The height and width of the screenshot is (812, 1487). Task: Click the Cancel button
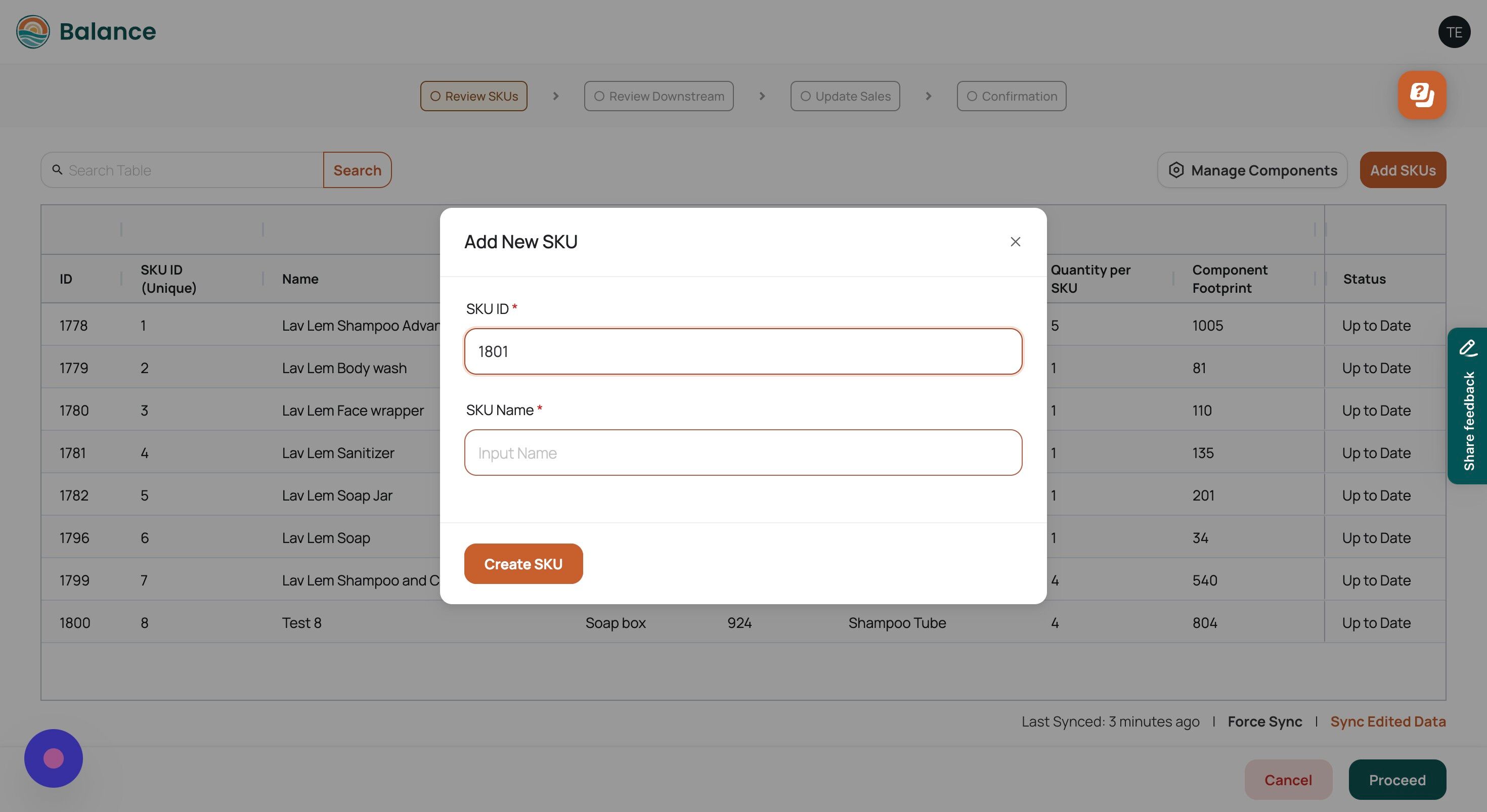click(1288, 780)
